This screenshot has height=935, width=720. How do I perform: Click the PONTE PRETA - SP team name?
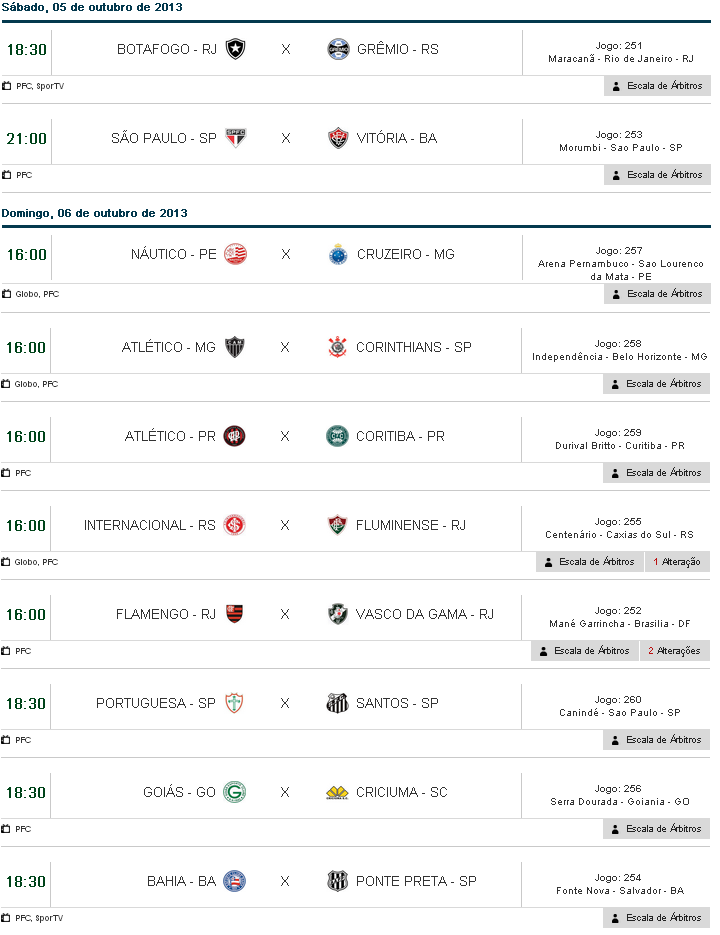pyautogui.click(x=416, y=881)
